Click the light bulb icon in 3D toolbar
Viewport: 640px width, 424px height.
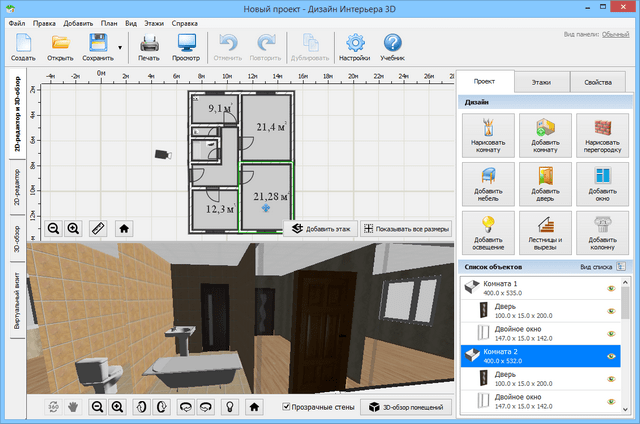230,407
